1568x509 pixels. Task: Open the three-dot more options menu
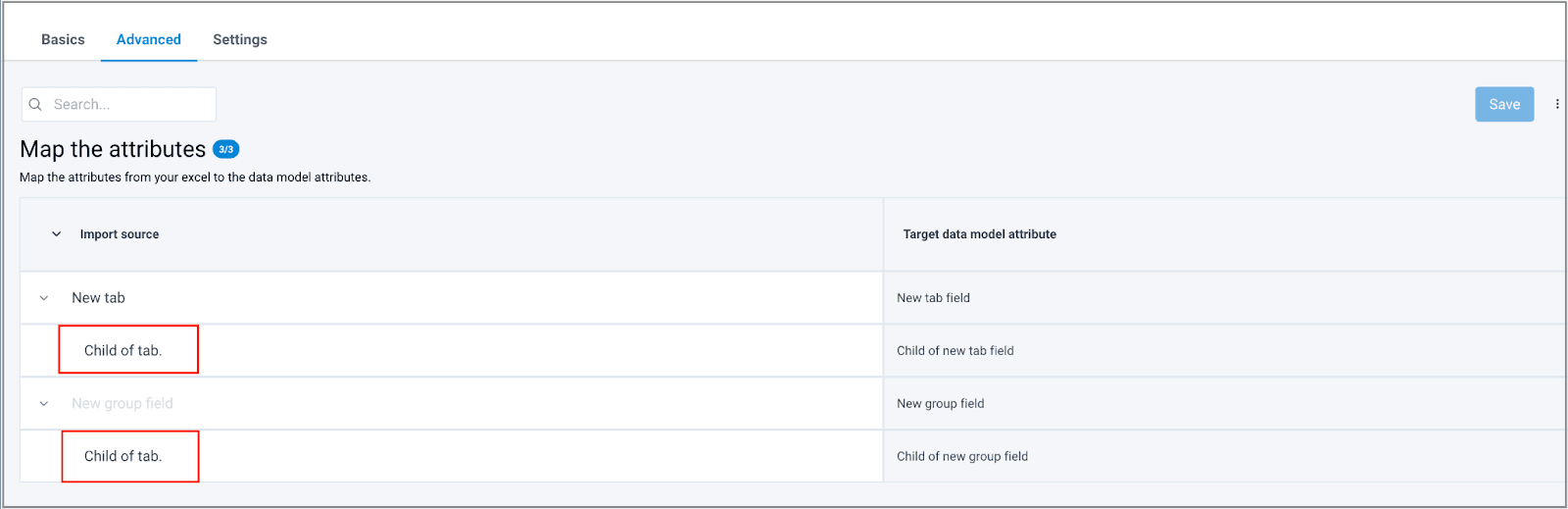tap(1557, 104)
